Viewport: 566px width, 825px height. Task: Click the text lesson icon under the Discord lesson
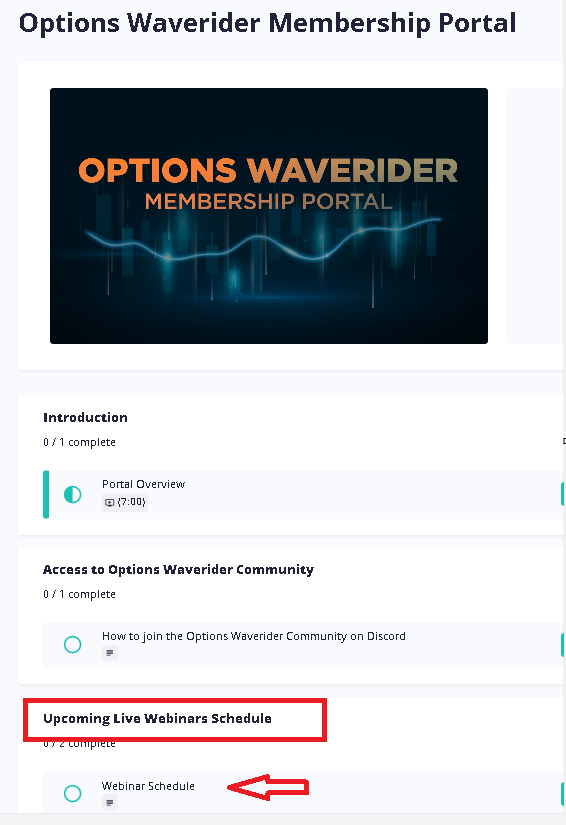pyautogui.click(x=109, y=653)
